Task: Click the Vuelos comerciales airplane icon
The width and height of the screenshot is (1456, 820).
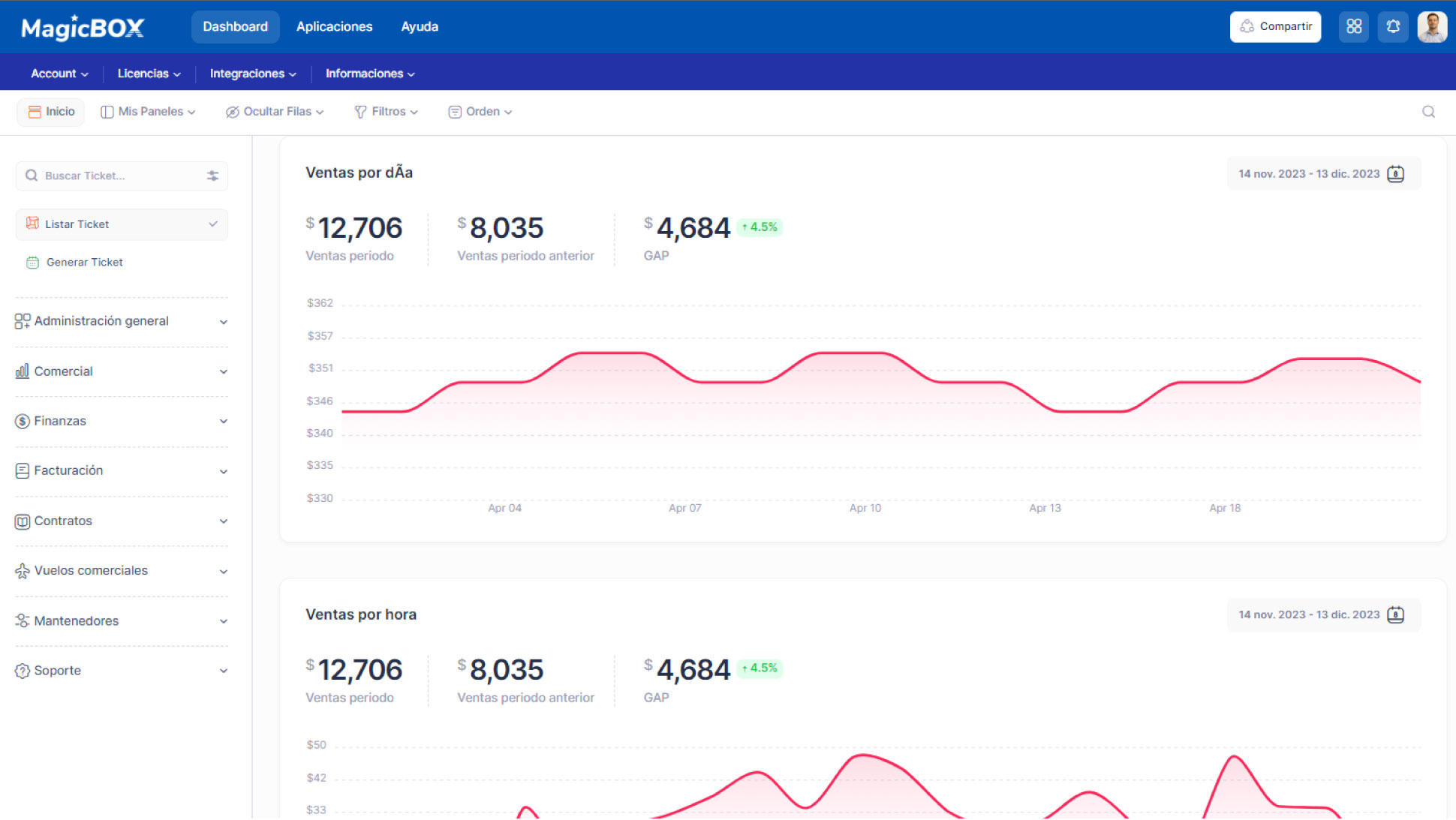Action: (x=23, y=571)
